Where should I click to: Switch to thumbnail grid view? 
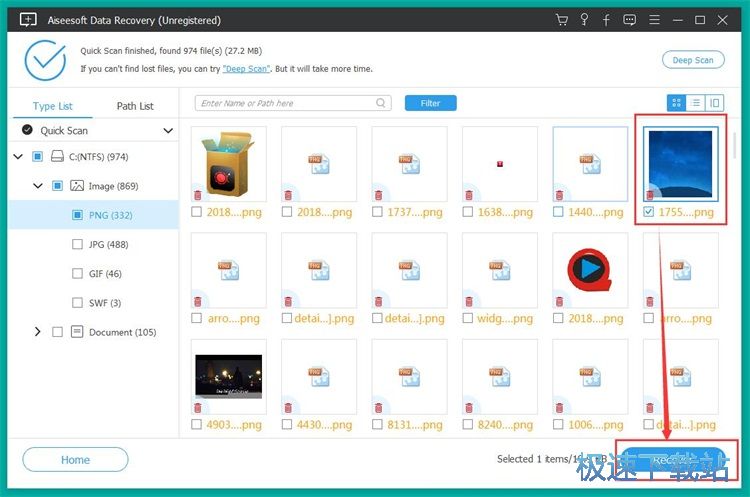[x=676, y=103]
